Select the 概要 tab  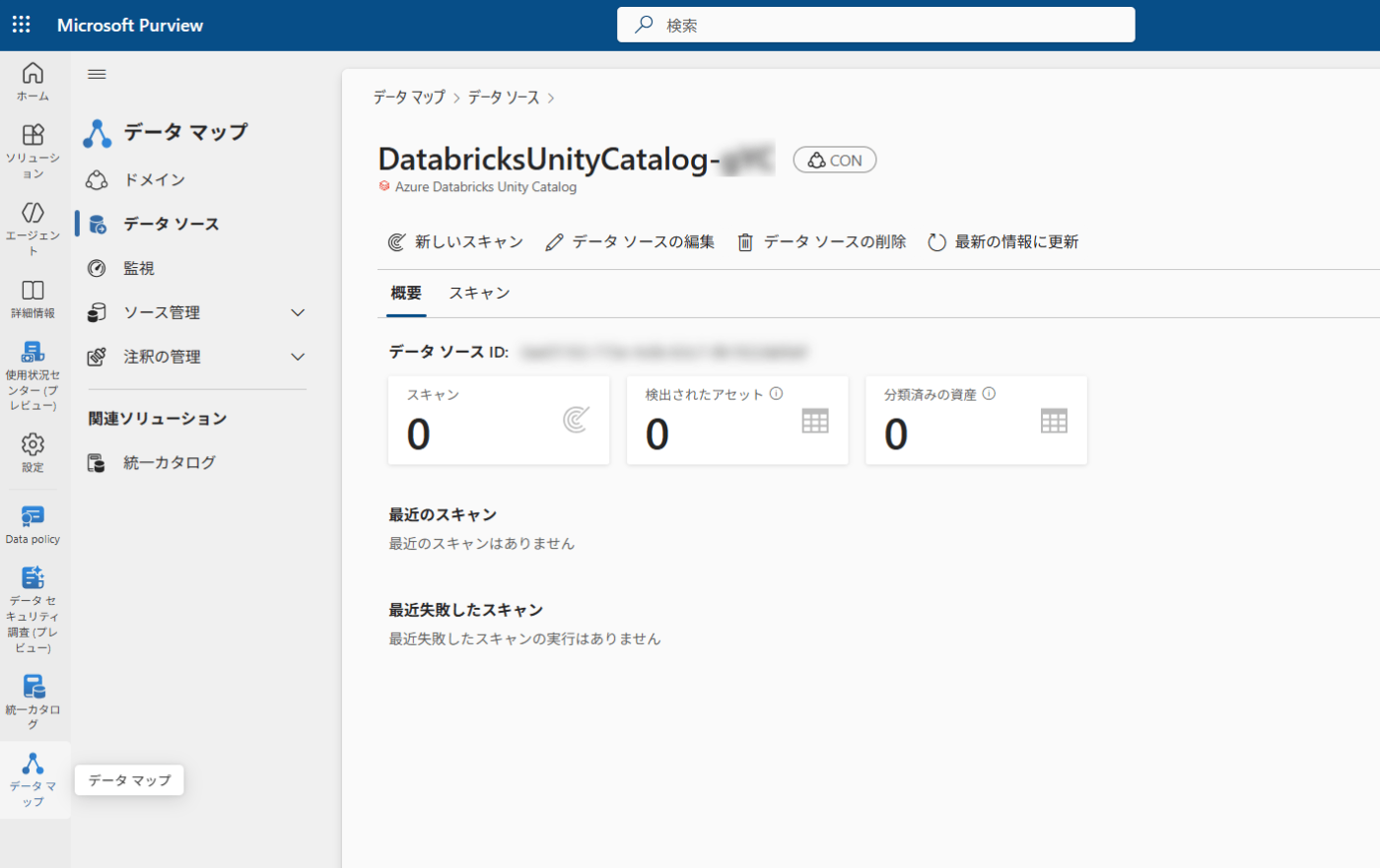406,293
